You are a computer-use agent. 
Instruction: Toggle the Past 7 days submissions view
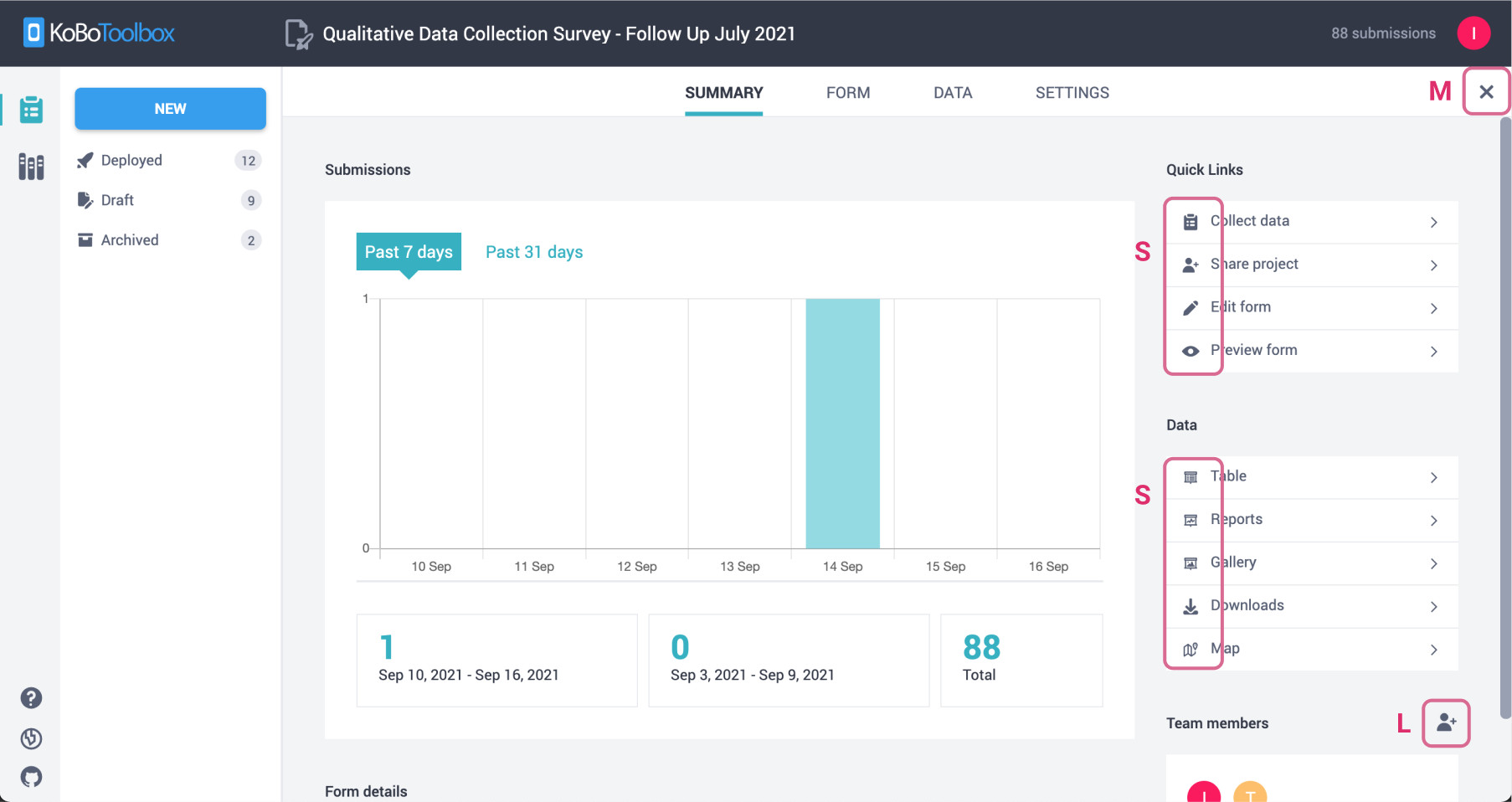pos(409,251)
